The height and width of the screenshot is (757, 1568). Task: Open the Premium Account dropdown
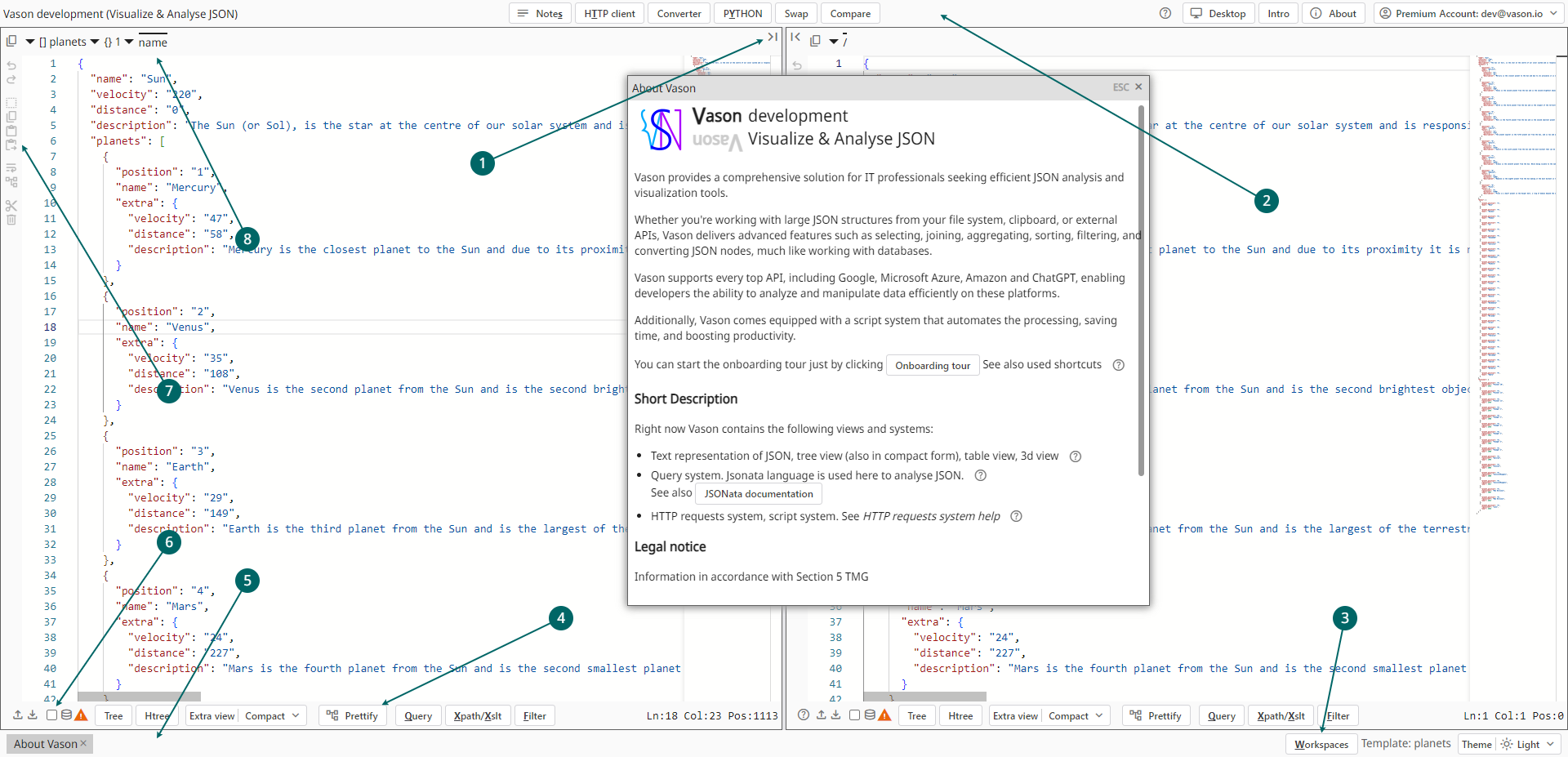tap(1468, 13)
